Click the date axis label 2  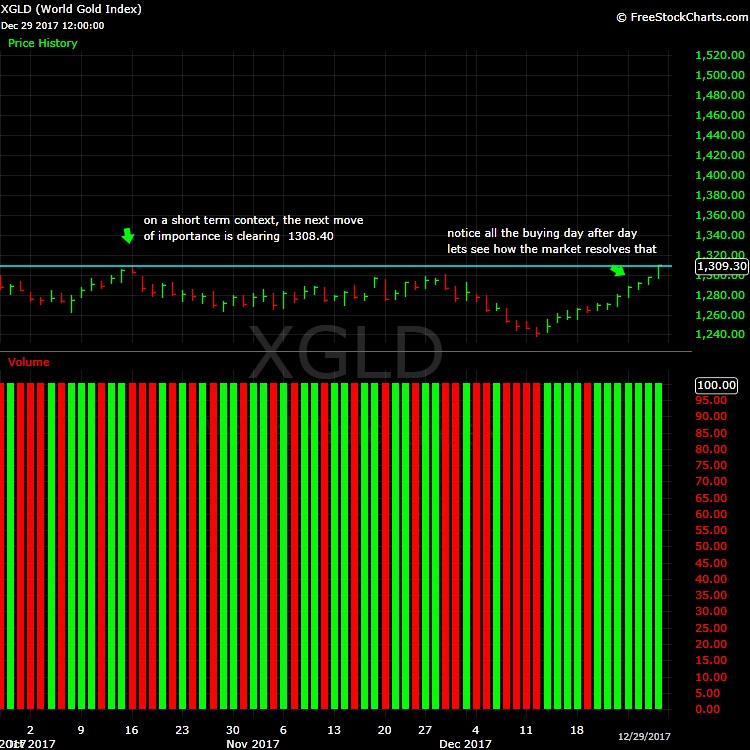click(x=31, y=730)
